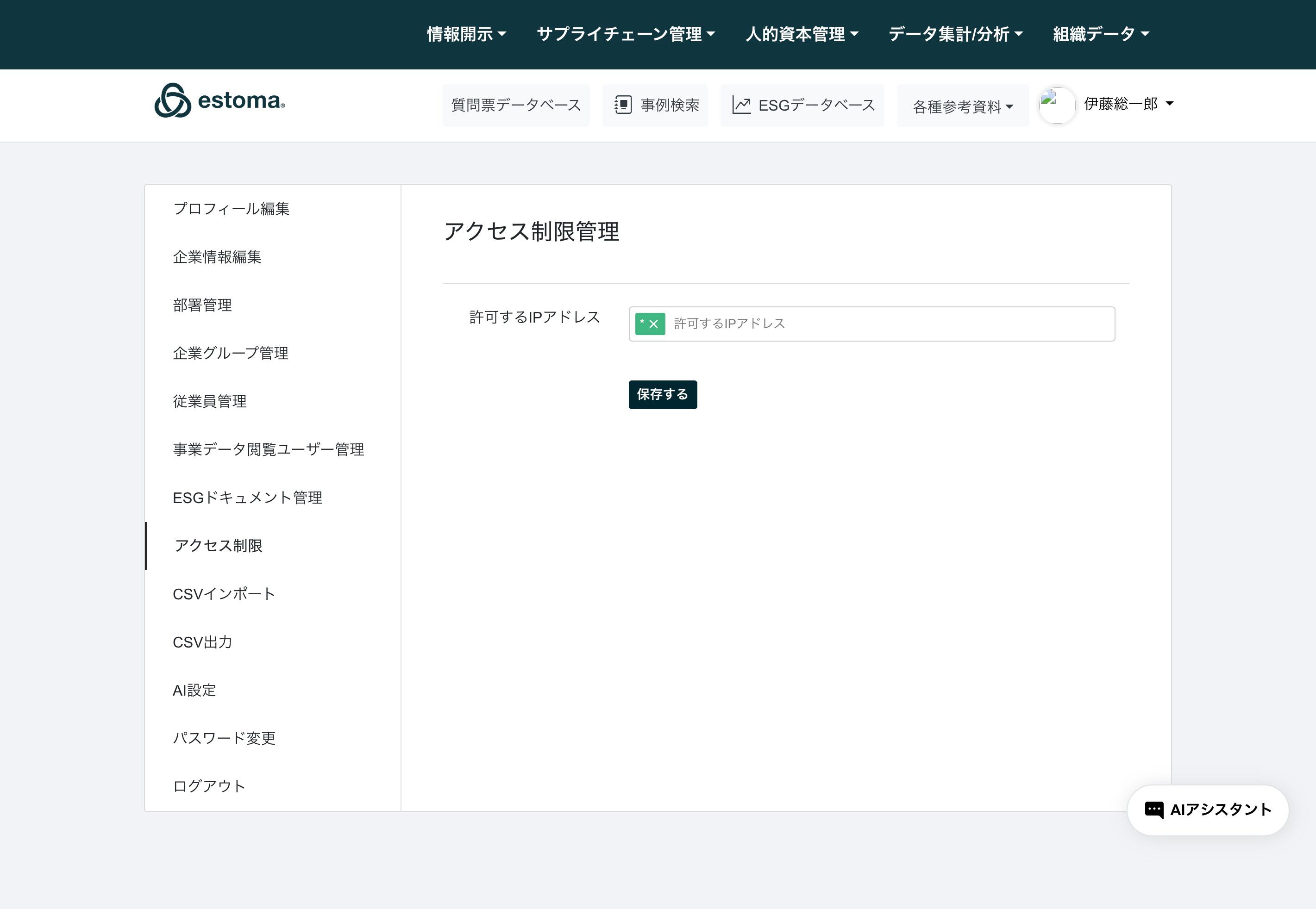This screenshot has width=1316, height=909.
Task: Remove the asterisk IP tag with the X
Action: [654, 324]
